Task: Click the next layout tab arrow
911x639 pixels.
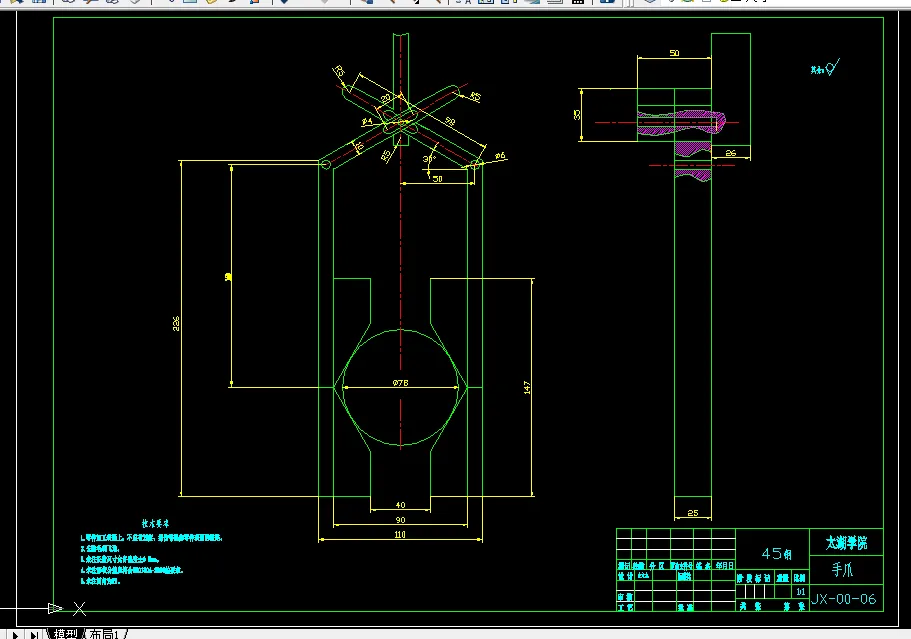Action: 15,635
